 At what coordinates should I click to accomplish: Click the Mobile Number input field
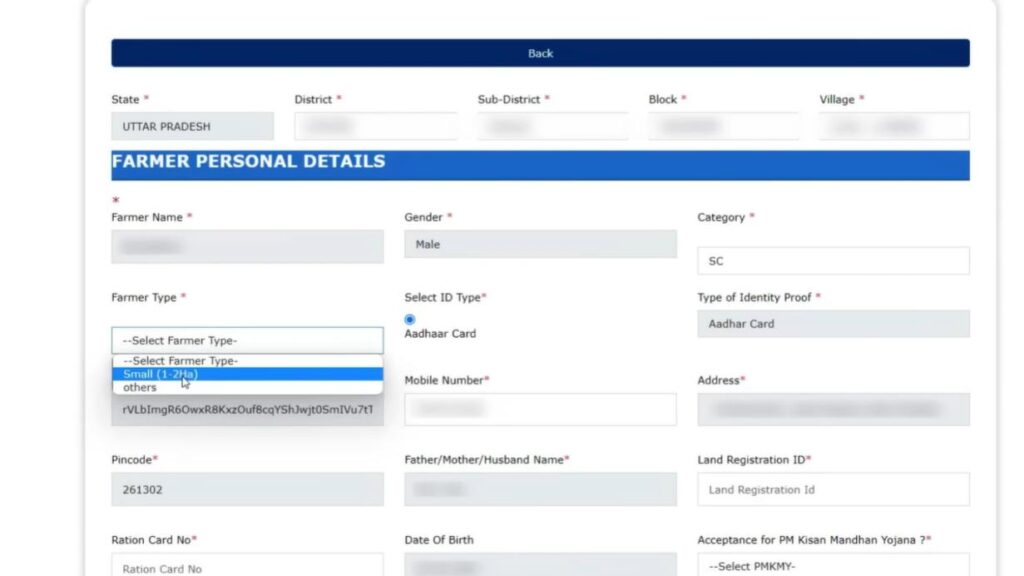[540, 409]
